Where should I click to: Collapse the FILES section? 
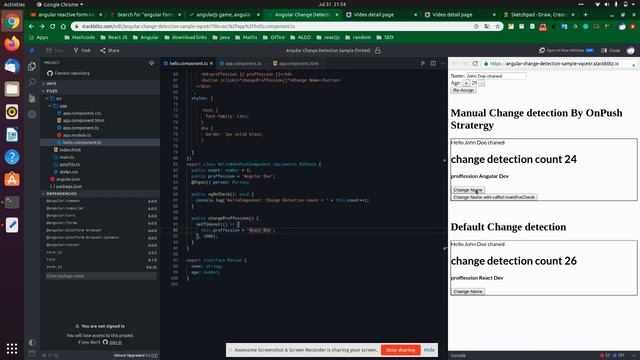(x=100, y=91)
